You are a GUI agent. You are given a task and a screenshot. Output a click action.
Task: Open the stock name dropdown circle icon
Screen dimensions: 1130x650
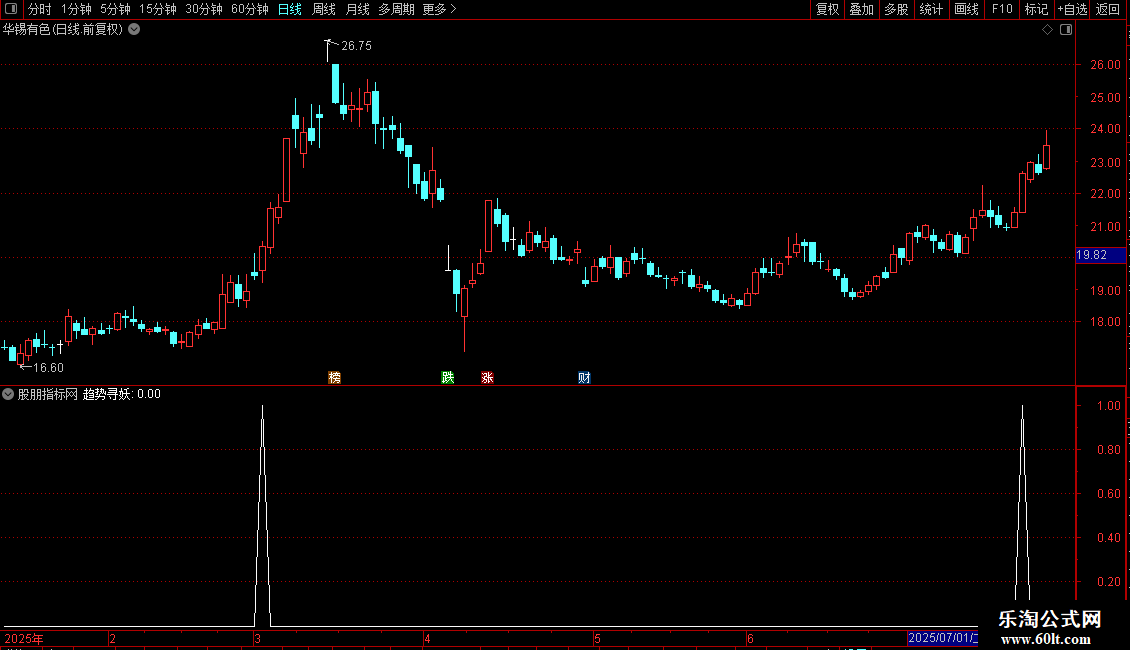click(134, 29)
